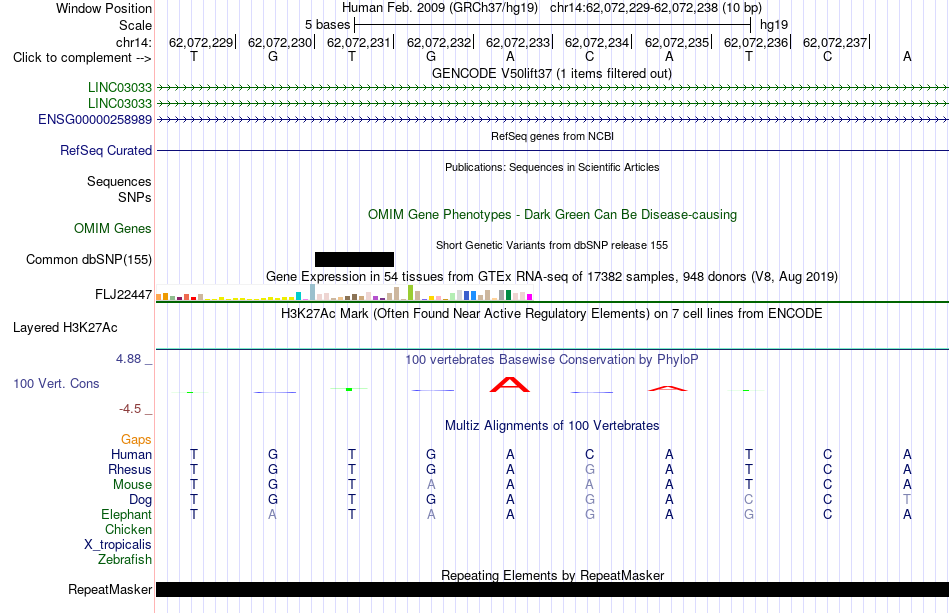The image size is (950, 613).
Task: Click coordinate label 62,072,233
Action: (x=518, y=42)
